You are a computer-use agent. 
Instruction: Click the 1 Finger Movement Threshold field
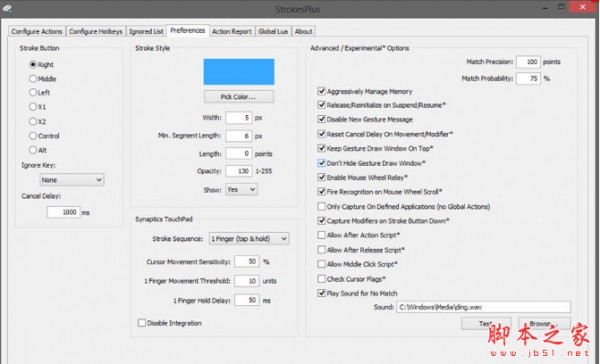247,281
